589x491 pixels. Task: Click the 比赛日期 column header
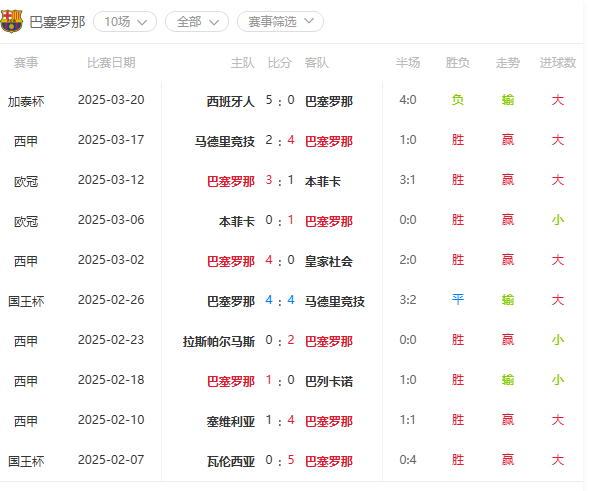coord(111,63)
